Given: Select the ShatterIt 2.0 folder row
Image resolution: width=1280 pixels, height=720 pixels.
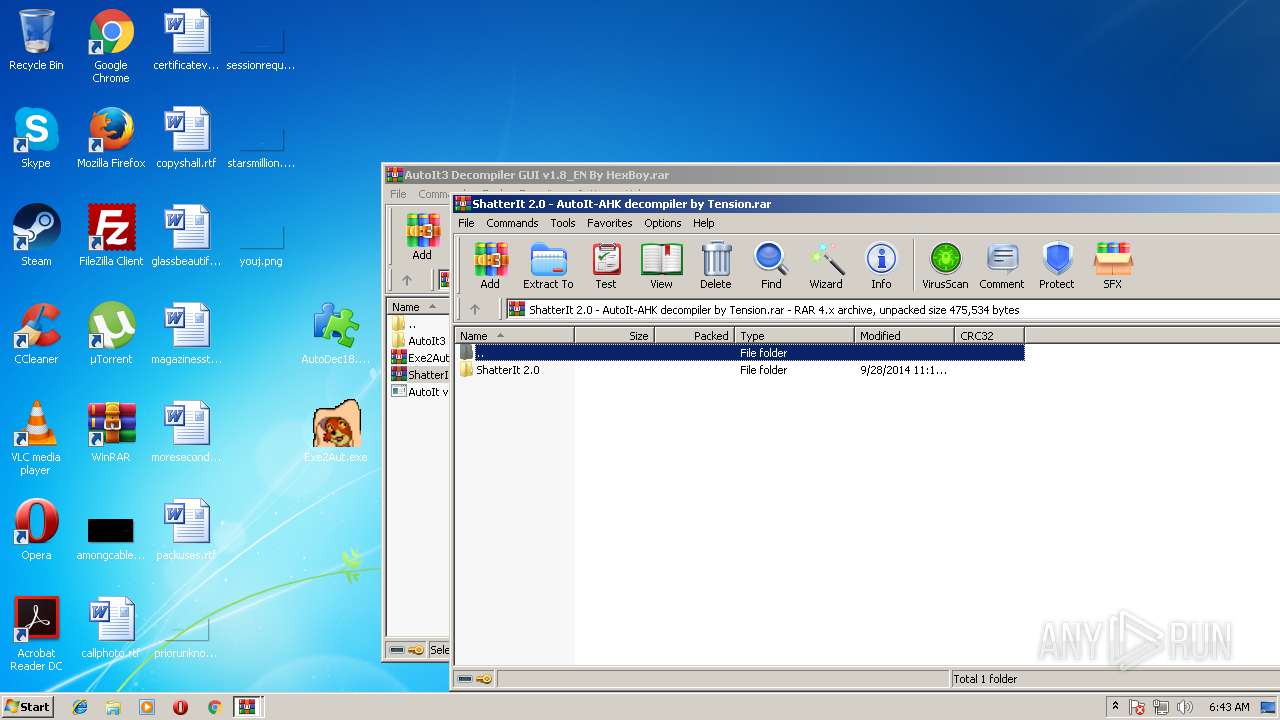Looking at the screenshot, I should click(740, 370).
